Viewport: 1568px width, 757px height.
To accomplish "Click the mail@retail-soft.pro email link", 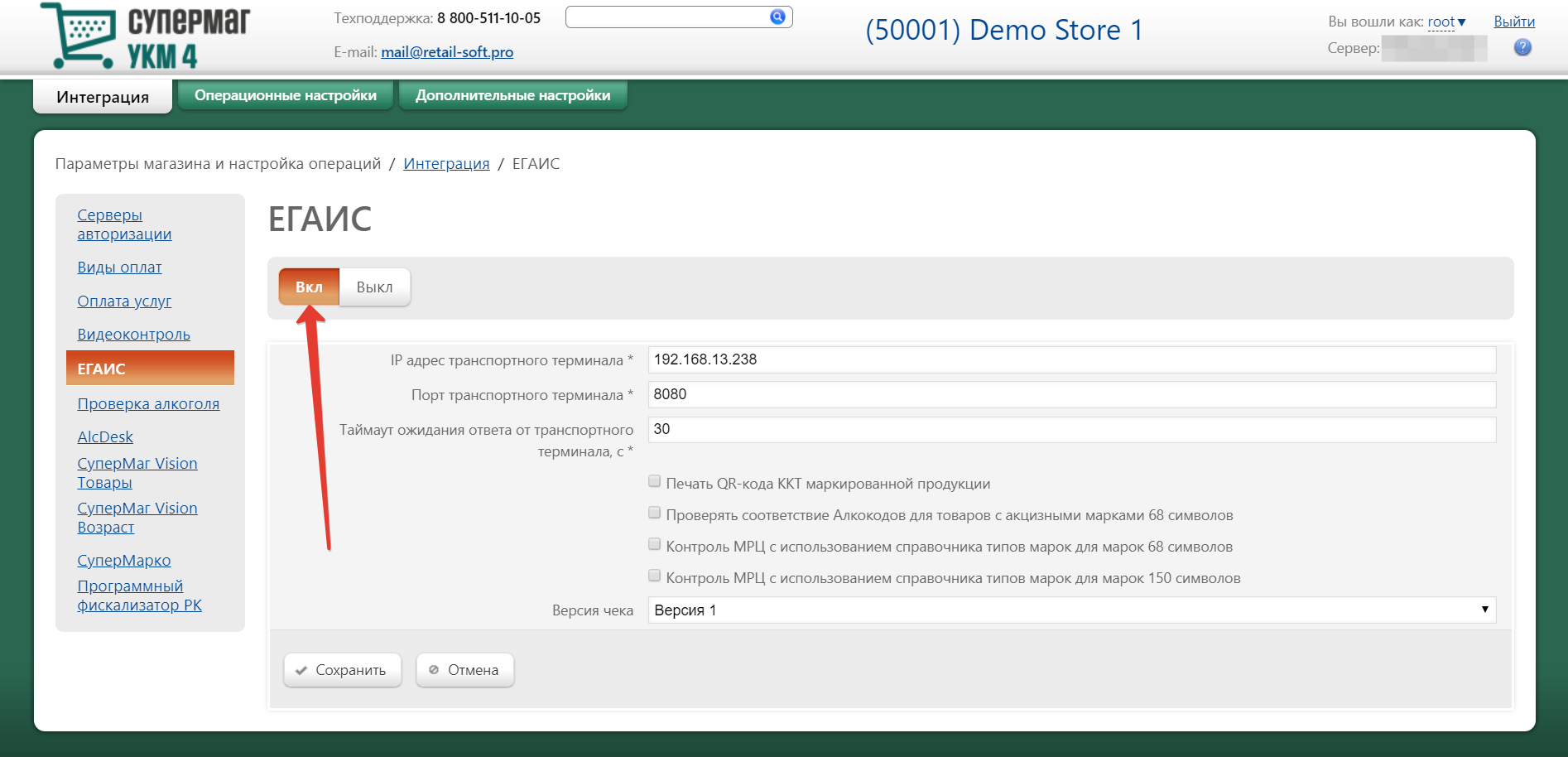I will click(447, 52).
